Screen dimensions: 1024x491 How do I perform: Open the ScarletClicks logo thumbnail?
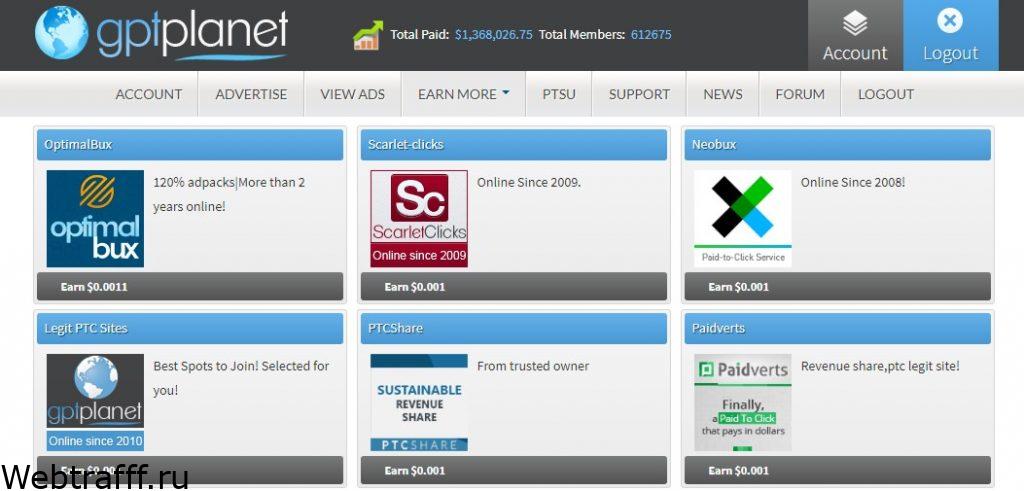419,219
